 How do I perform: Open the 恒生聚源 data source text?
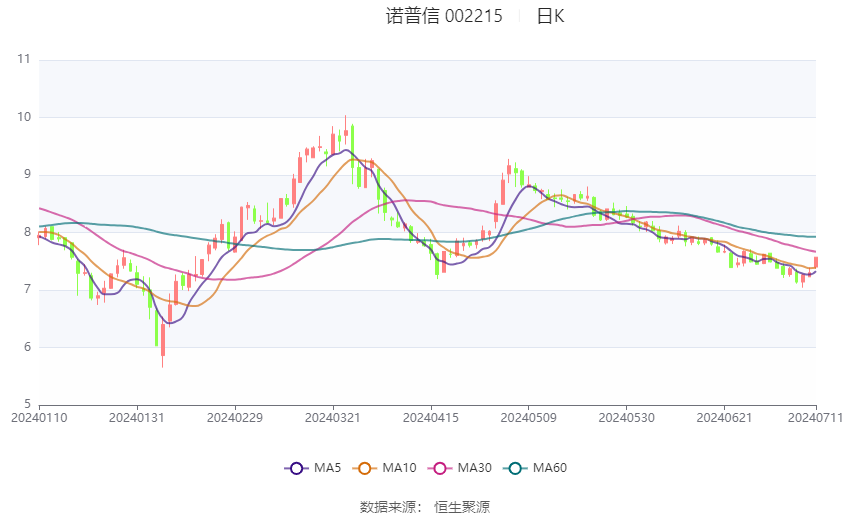[462, 507]
